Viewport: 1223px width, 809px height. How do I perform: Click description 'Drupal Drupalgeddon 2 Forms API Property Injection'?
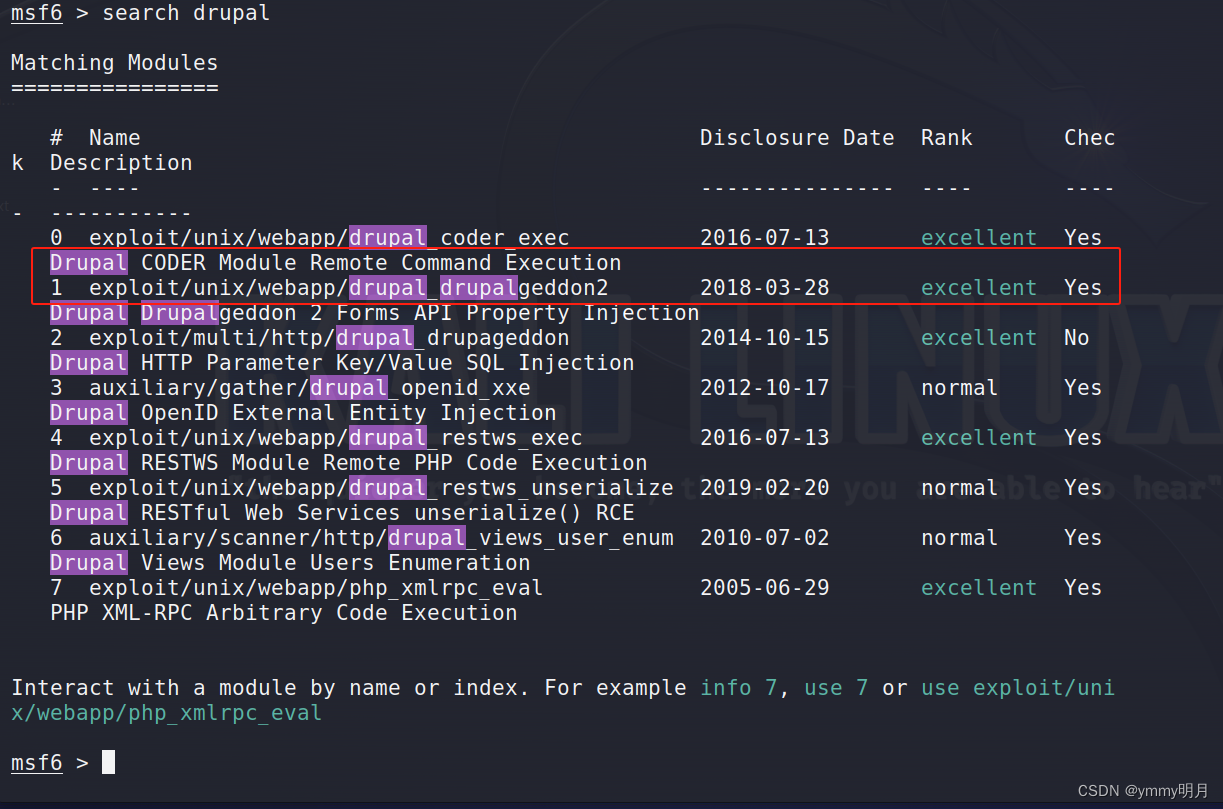[x=375, y=313]
